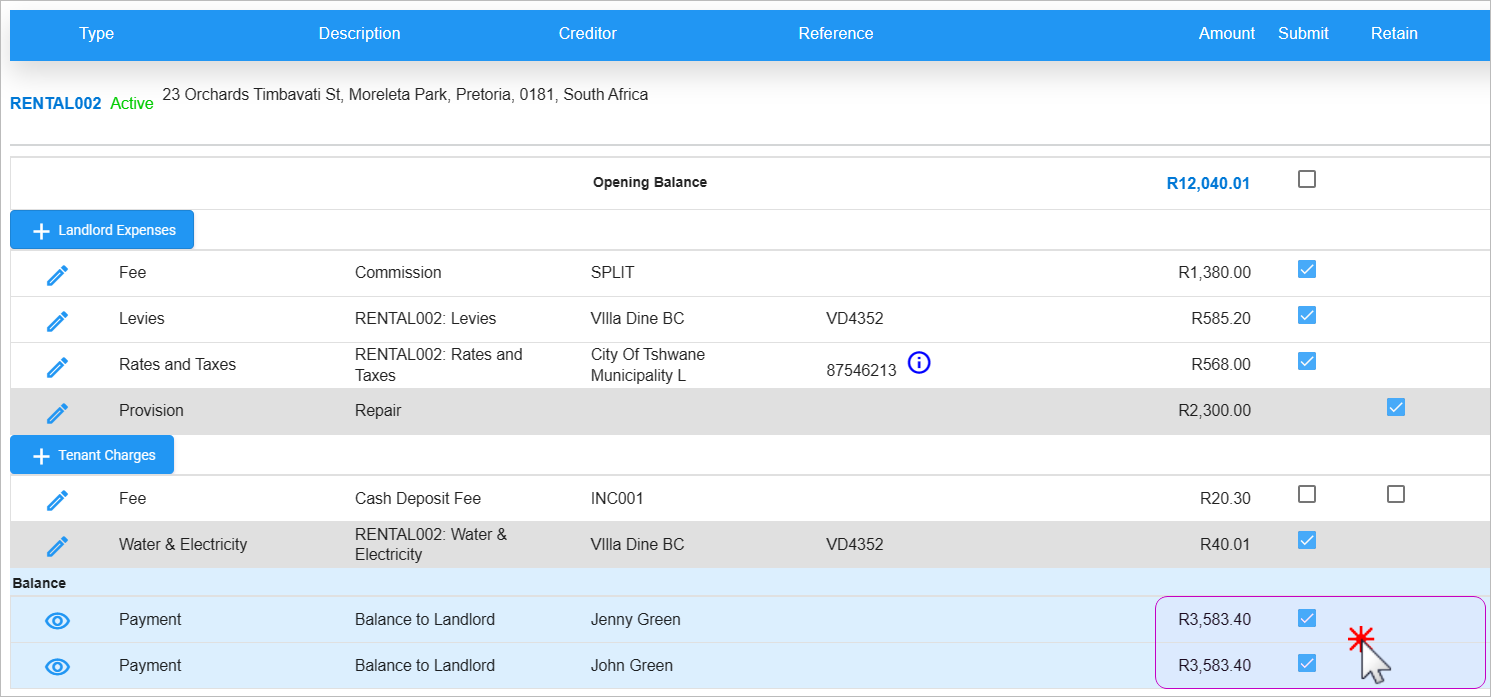Click the R40.01 amount
Viewport: 1491px width, 697px height.
[1226, 545]
